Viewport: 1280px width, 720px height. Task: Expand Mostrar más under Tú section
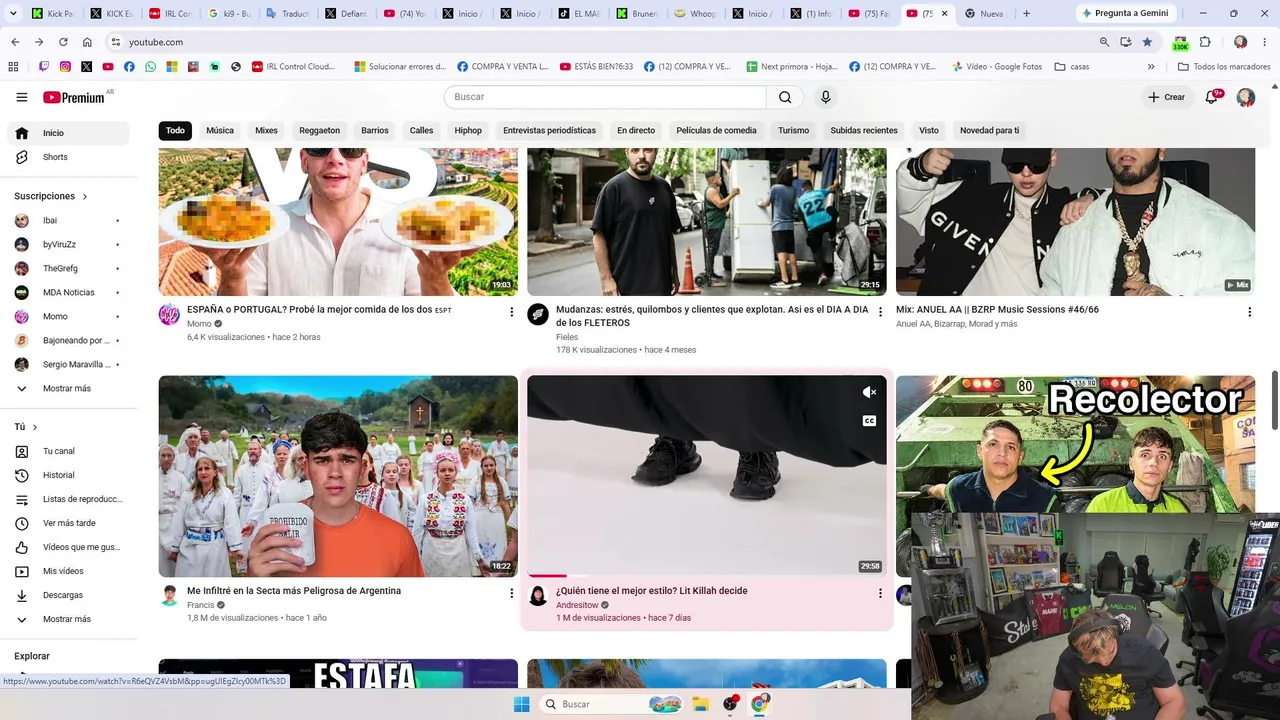68,619
